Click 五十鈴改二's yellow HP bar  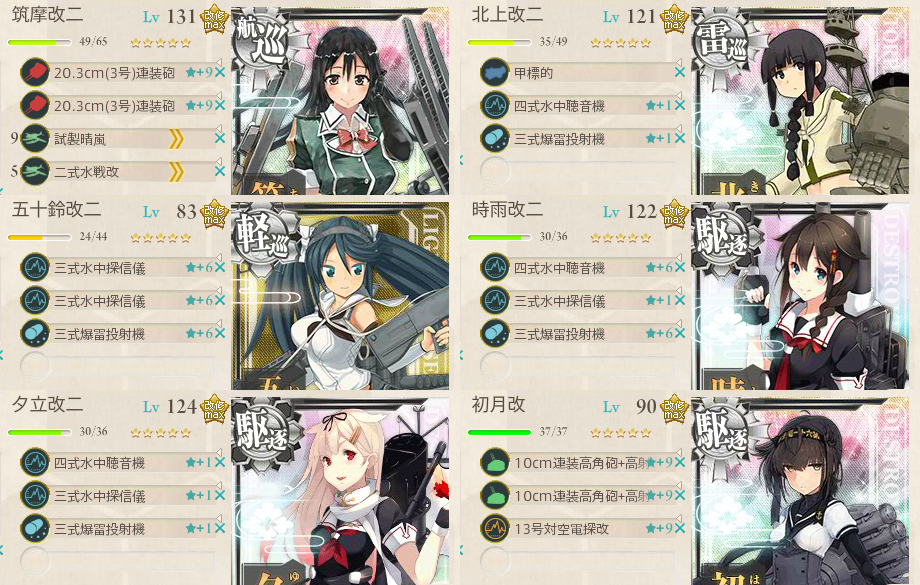[x=39, y=238]
